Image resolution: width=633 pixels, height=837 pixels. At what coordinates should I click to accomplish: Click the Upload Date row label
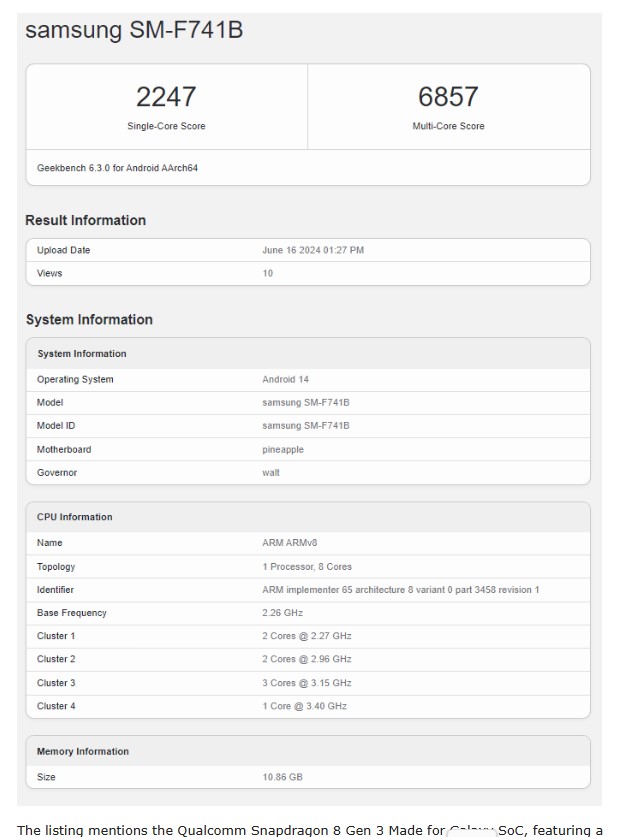64,250
